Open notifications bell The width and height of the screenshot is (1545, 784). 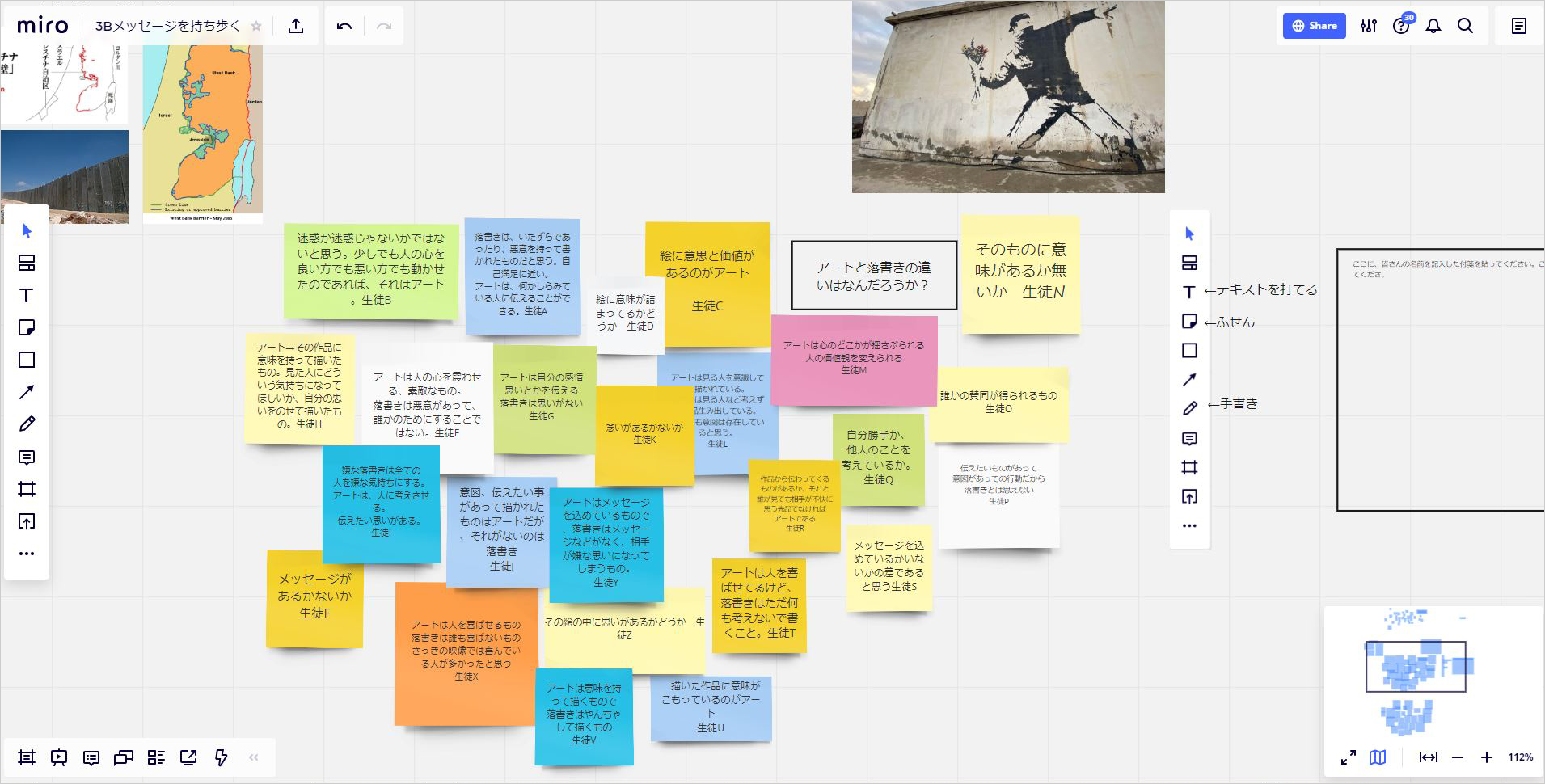click(1433, 26)
